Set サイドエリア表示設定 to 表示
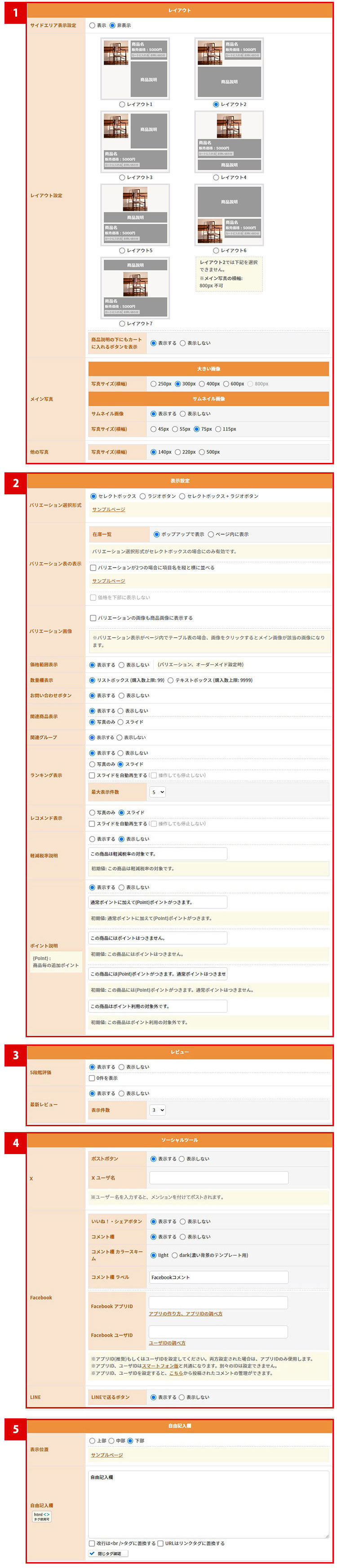The image size is (337, 1568). point(93,26)
